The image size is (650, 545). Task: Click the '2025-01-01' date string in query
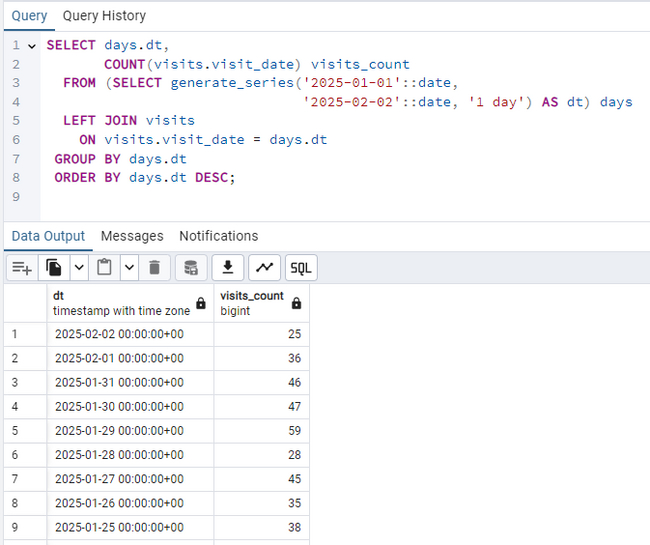352,83
